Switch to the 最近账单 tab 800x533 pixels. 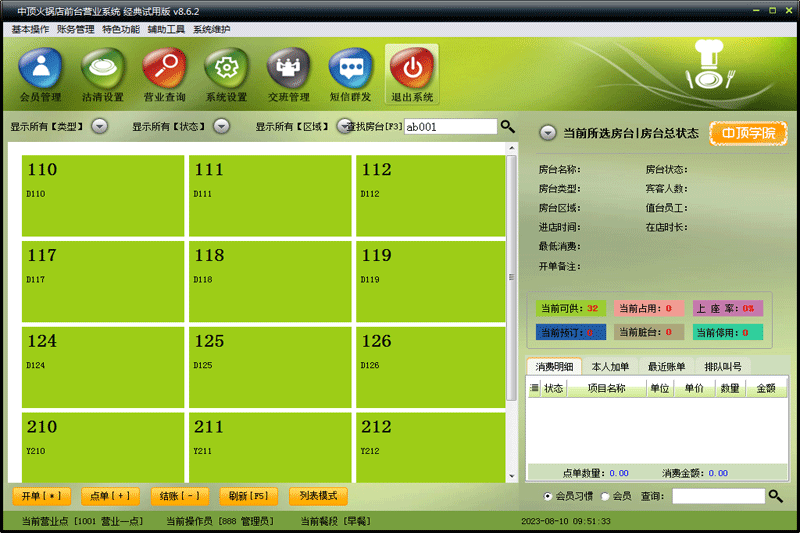666,367
